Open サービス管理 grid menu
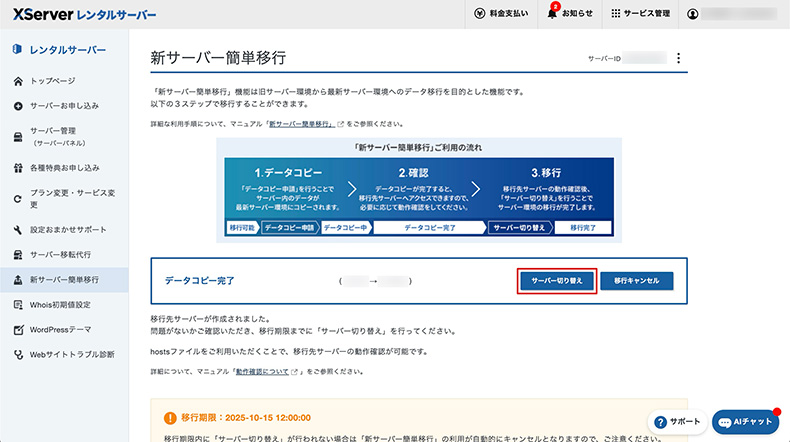 [x=640, y=14]
